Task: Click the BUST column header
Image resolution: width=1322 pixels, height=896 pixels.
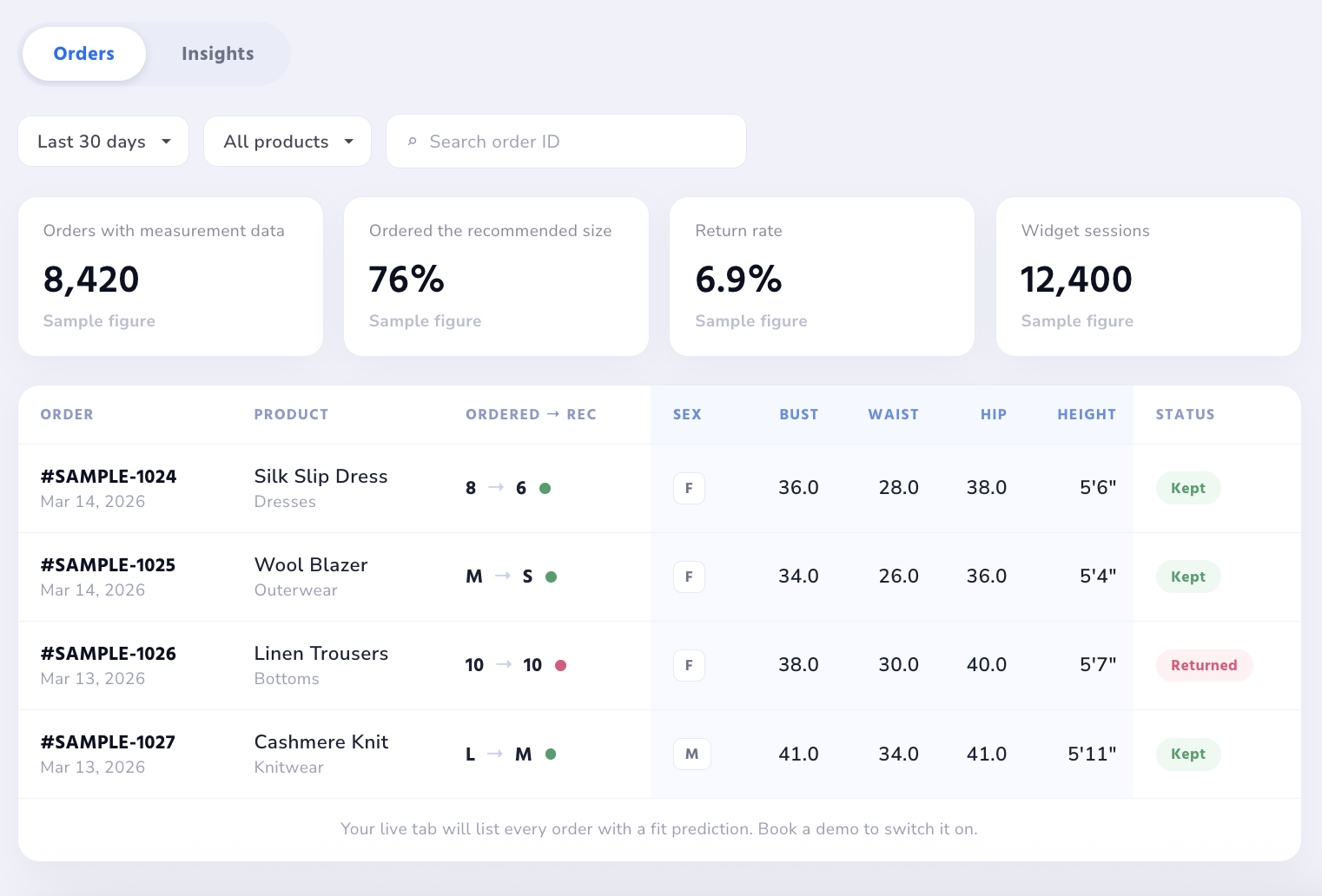Action: [x=799, y=415]
